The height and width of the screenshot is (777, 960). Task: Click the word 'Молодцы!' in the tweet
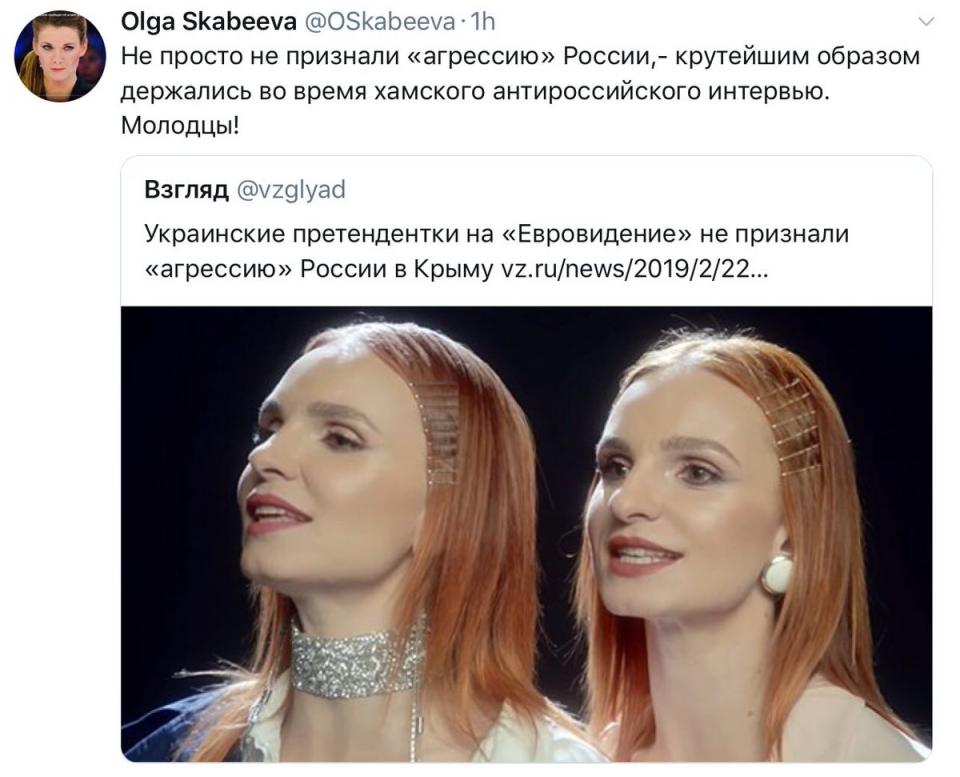point(180,127)
